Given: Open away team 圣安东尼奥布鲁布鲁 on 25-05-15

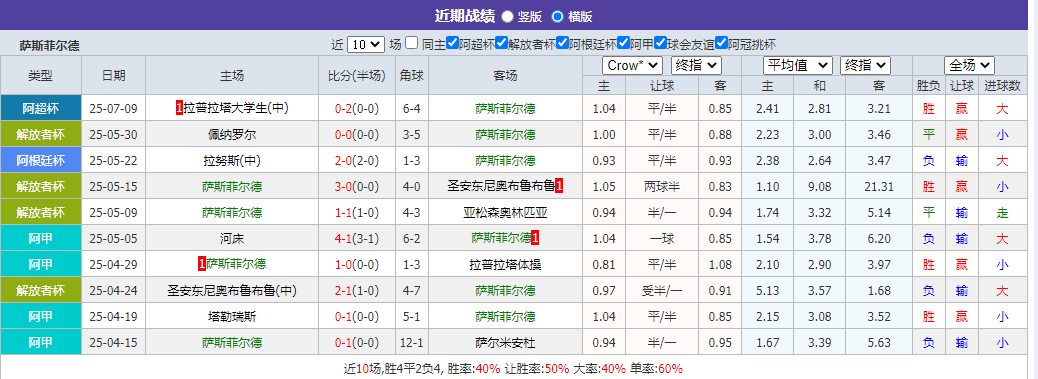Looking at the screenshot, I should (501, 187).
